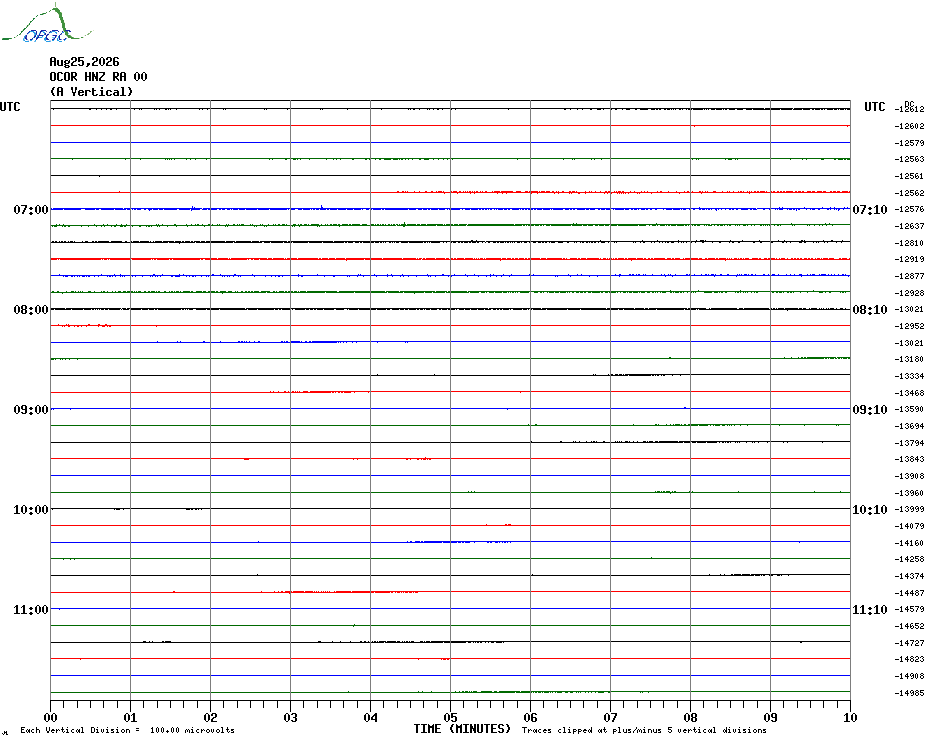Click the 10 minute tick on bottom axis
The width and height of the screenshot is (930, 744).
(x=850, y=717)
